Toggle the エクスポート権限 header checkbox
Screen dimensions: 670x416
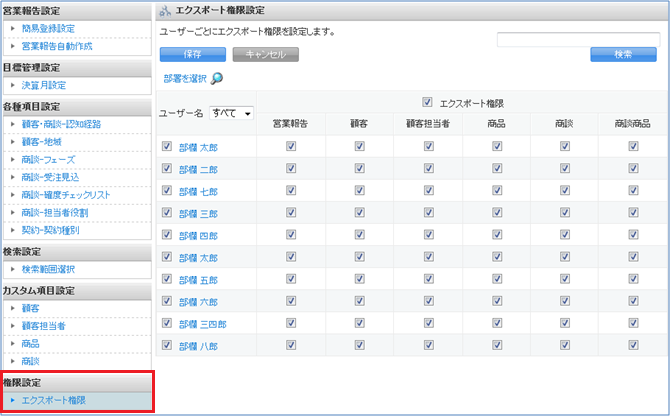pyautogui.click(x=428, y=101)
